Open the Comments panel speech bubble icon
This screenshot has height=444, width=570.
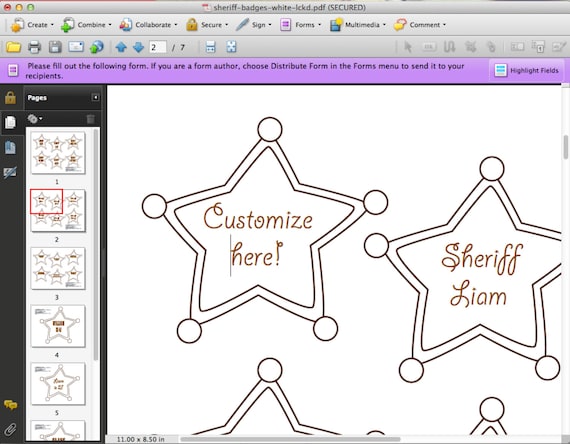click(11, 405)
